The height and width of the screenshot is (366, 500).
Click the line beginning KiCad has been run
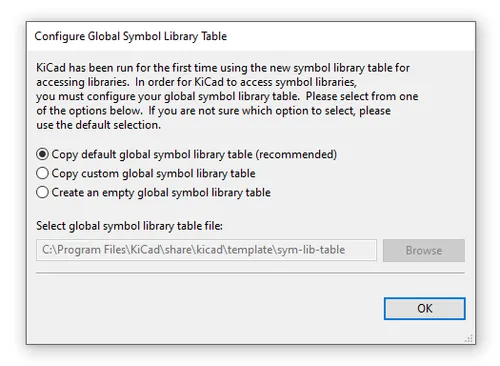(x=223, y=68)
